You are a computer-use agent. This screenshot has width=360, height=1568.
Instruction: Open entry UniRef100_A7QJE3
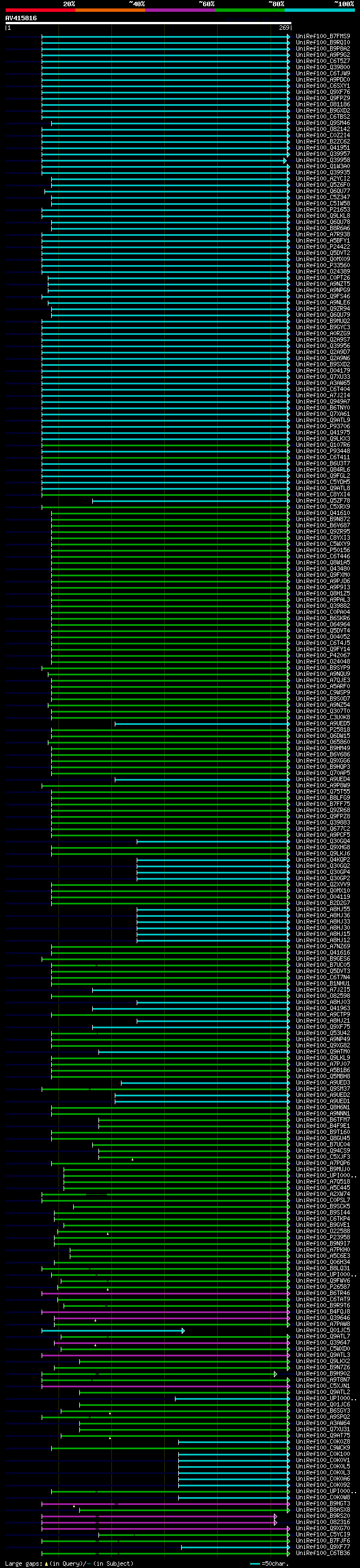point(323,680)
